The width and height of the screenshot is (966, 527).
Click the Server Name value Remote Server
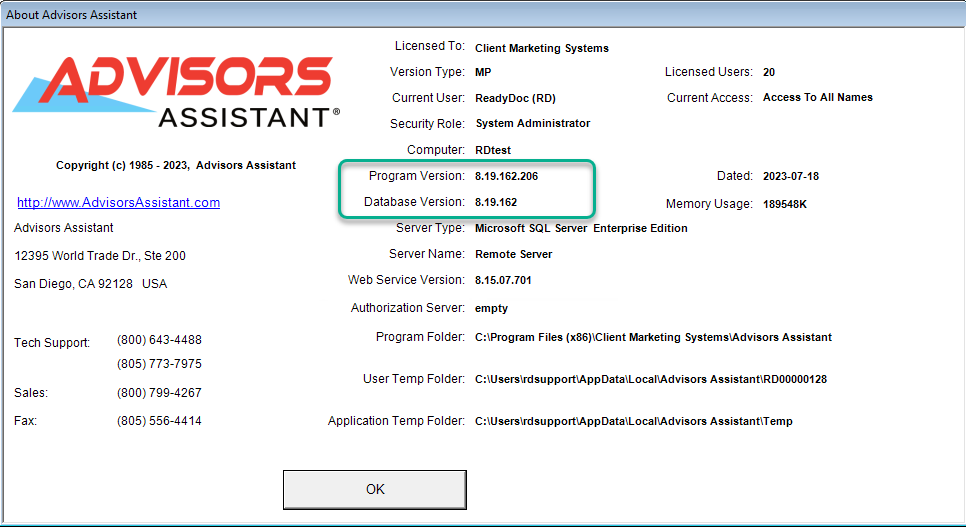[513, 254]
